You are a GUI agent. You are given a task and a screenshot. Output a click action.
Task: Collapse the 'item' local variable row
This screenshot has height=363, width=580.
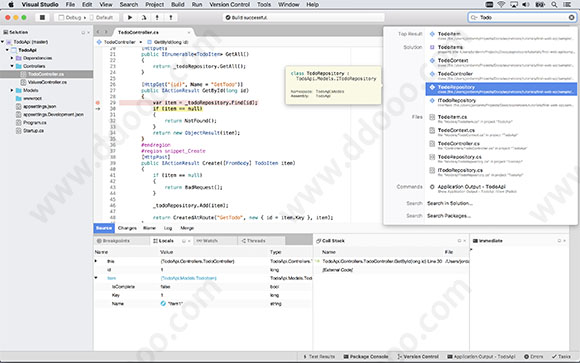click(x=96, y=278)
